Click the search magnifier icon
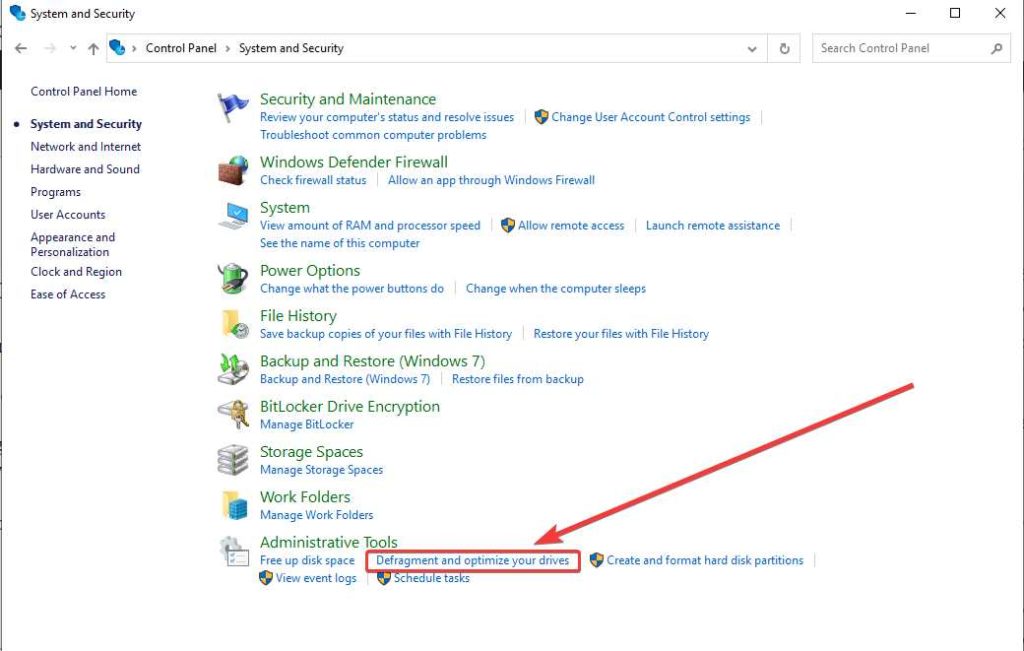1024x651 pixels. (x=997, y=48)
